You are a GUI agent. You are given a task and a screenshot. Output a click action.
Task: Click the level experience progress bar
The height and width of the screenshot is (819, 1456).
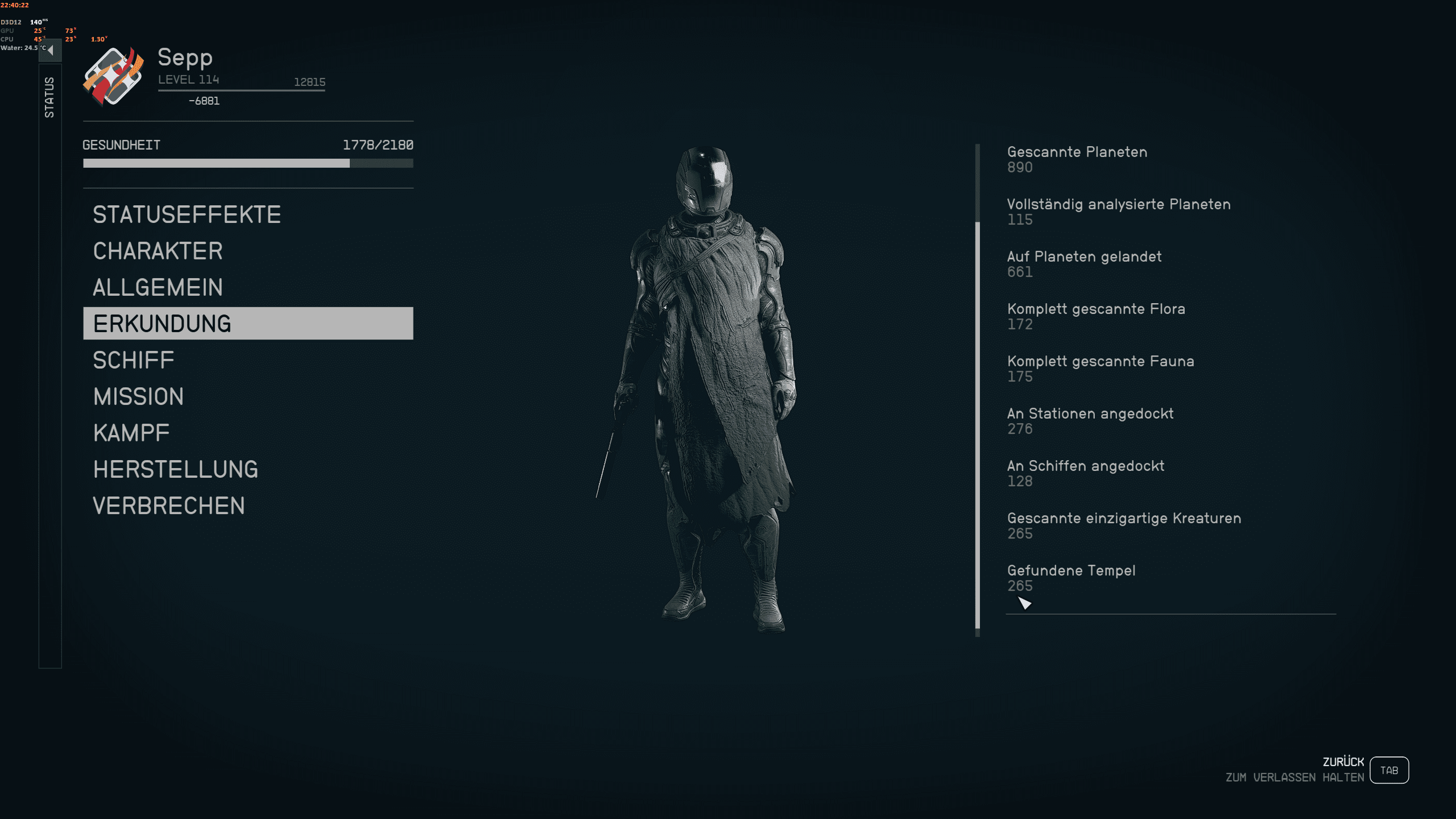[x=242, y=90]
